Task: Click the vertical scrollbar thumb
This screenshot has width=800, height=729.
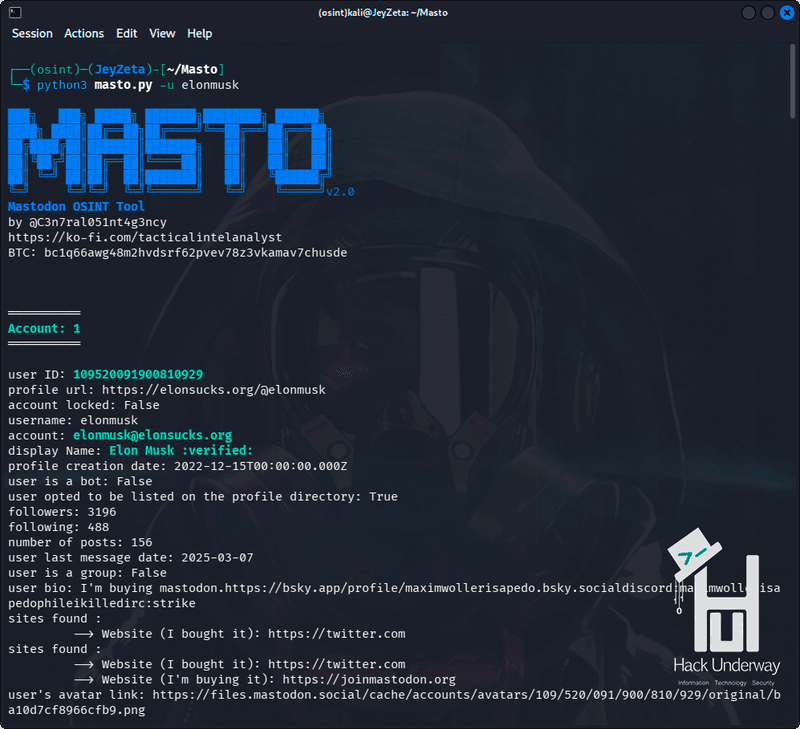Action: [792, 82]
